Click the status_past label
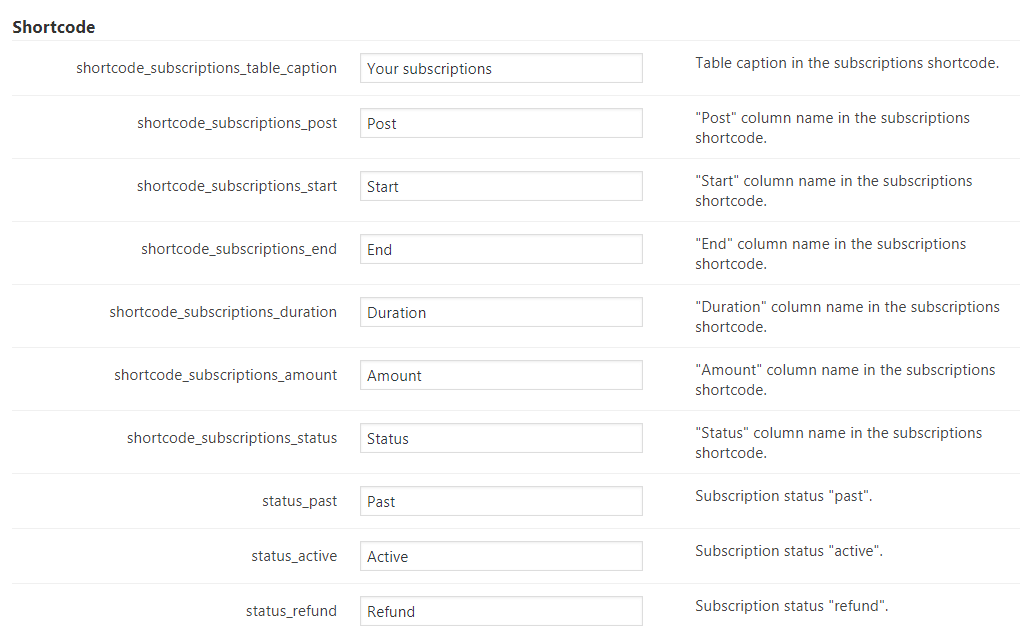This screenshot has height=641, width=1035. (299, 501)
